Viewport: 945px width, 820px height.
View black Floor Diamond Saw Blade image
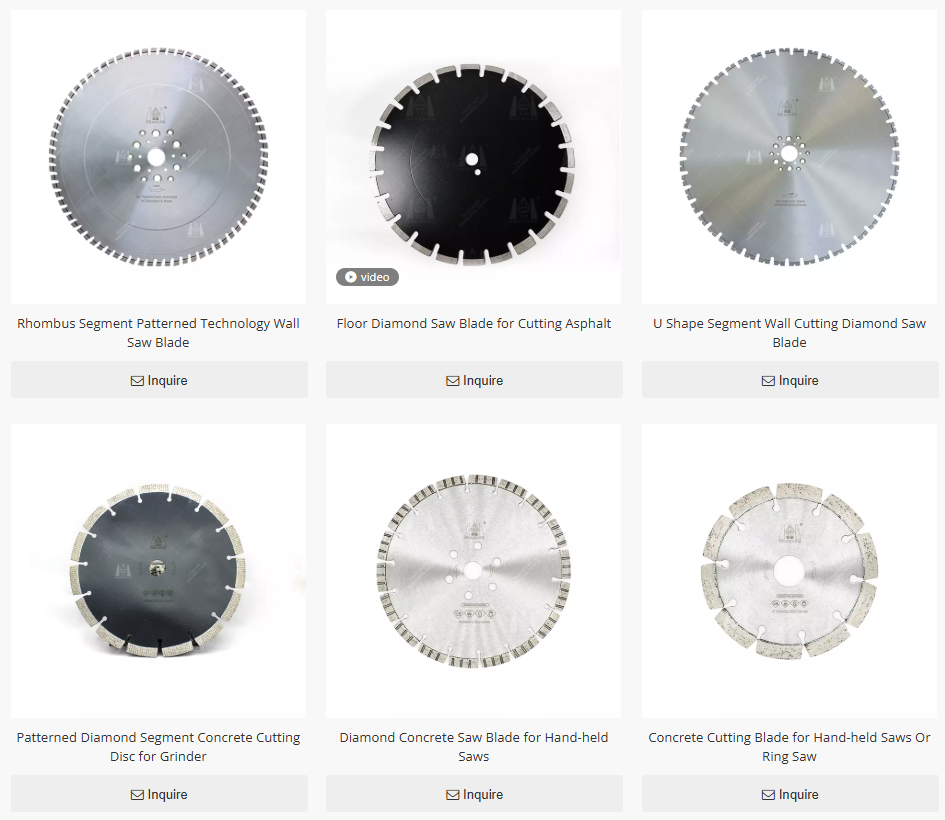[x=474, y=157]
